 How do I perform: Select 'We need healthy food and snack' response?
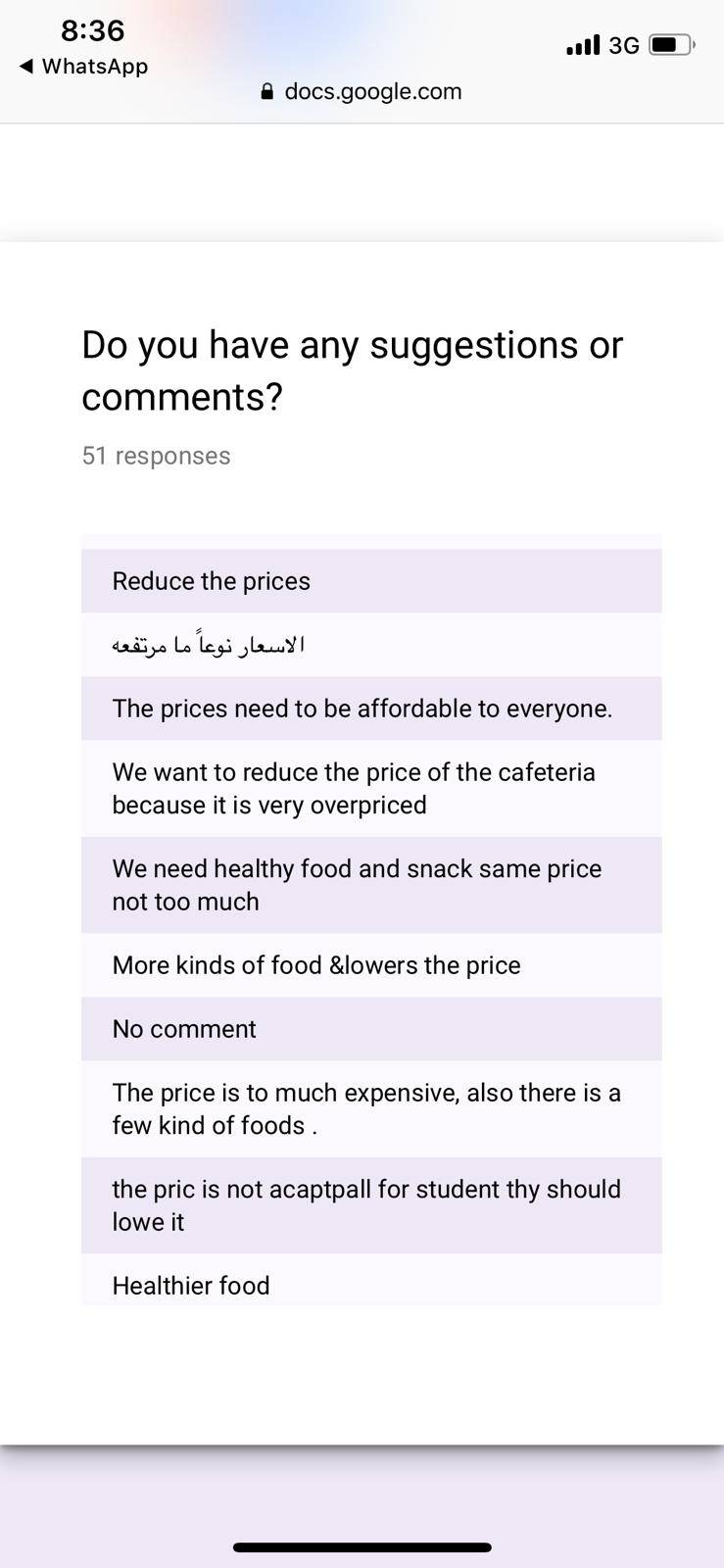(371, 885)
